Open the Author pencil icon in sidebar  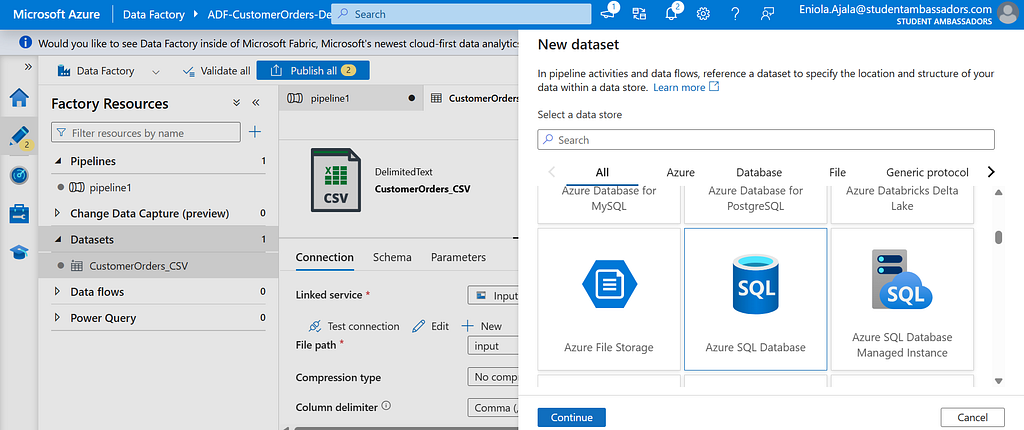(19, 136)
